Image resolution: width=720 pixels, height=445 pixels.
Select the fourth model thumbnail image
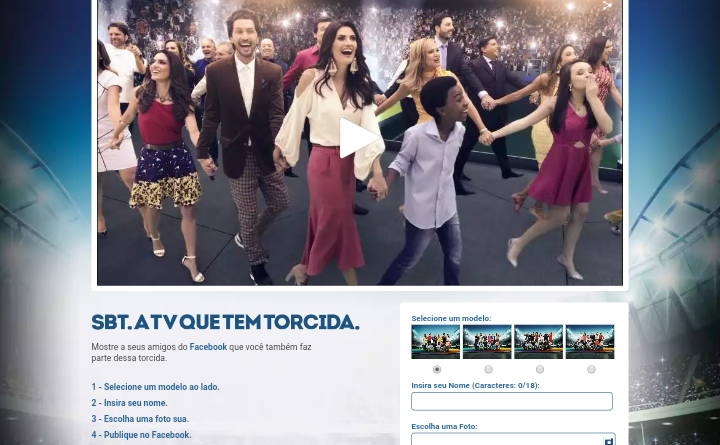590,342
